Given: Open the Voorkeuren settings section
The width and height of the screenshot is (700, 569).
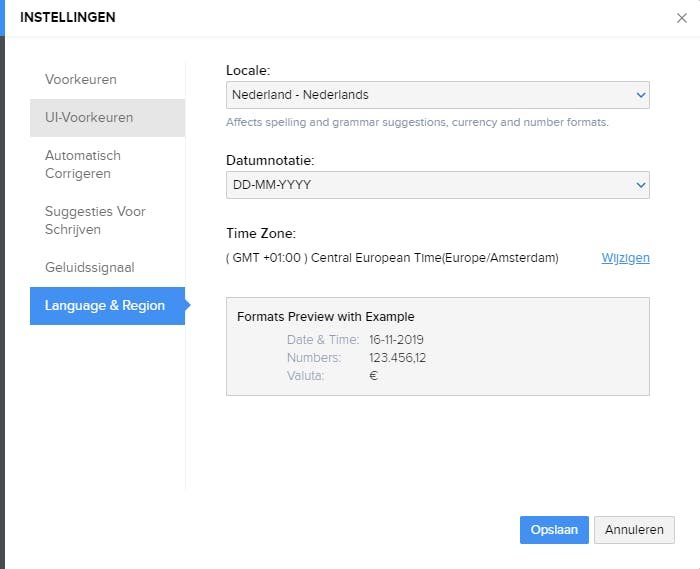Looking at the screenshot, I should pyautogui.click(x=81, y=79).
